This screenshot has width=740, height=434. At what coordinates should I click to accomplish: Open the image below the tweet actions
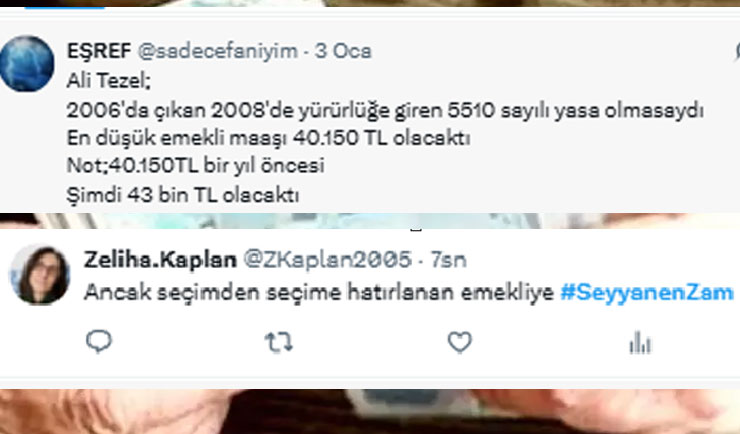click(x=370, y=411)
